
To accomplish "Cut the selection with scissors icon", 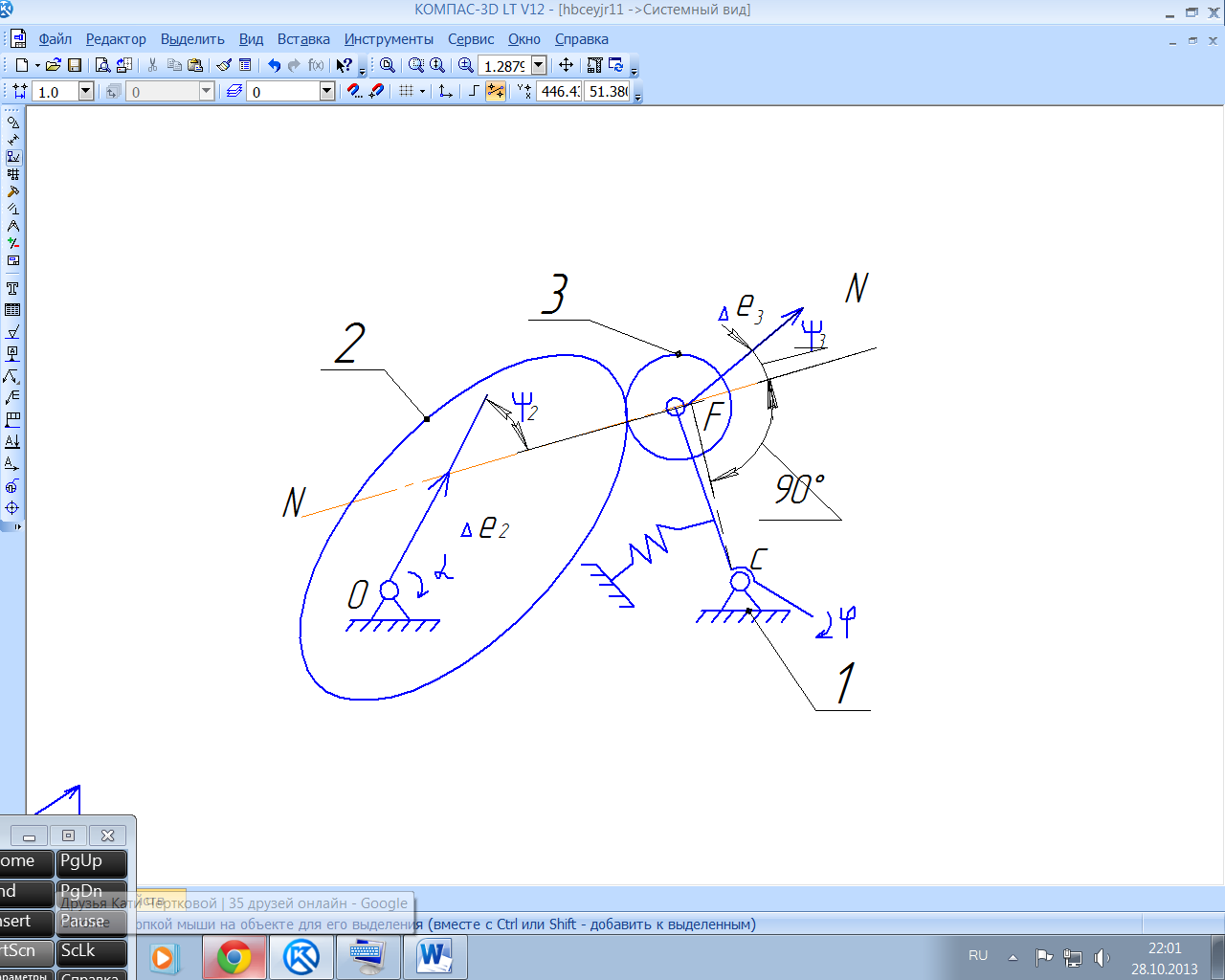I will coord(152,65).
